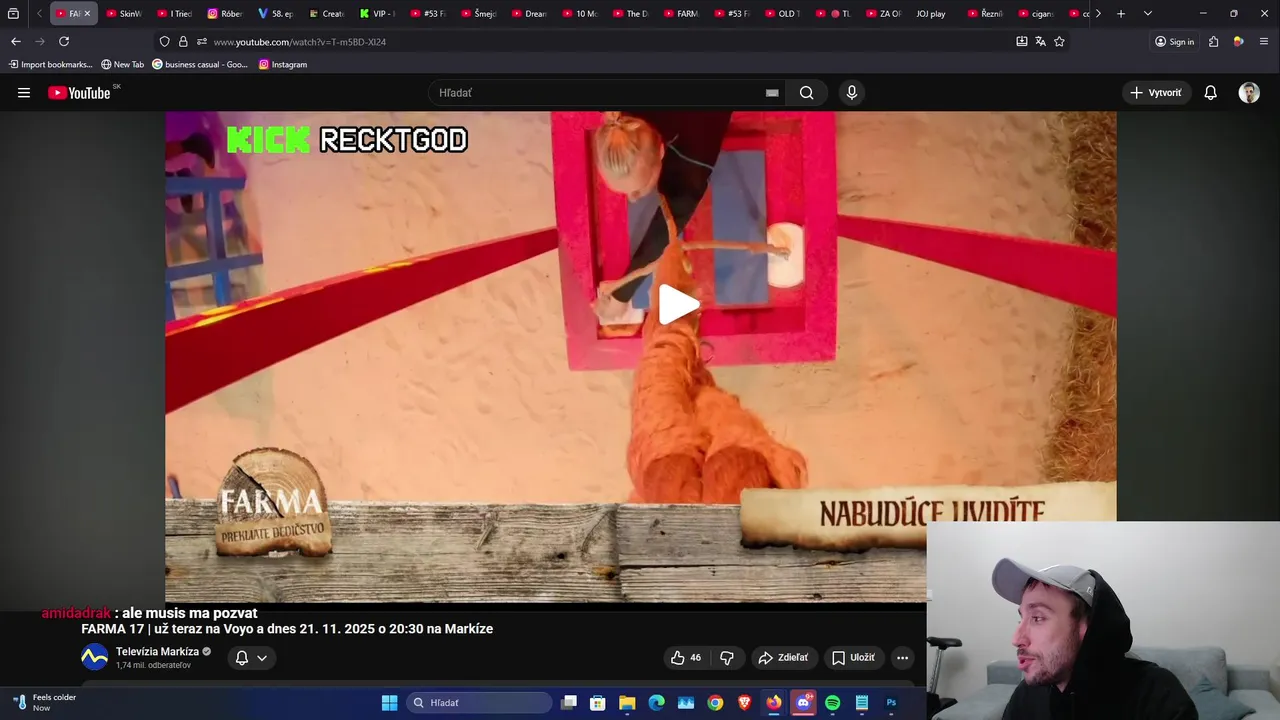Open weather widget Feels colder
Viewport: 1280px width, 720px height.
tap(45, 703)
